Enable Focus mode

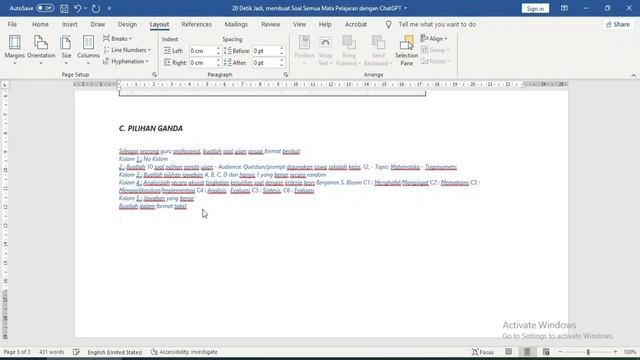coord(483,352)
